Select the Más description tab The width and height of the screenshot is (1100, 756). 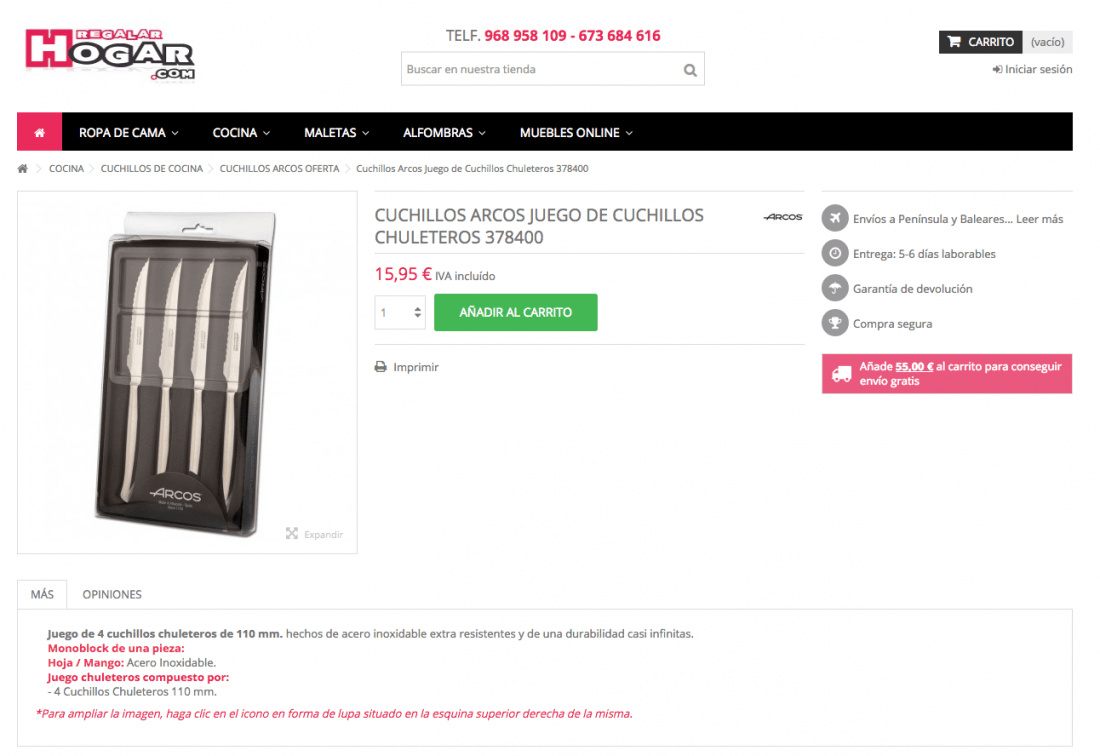coord(42,594)
